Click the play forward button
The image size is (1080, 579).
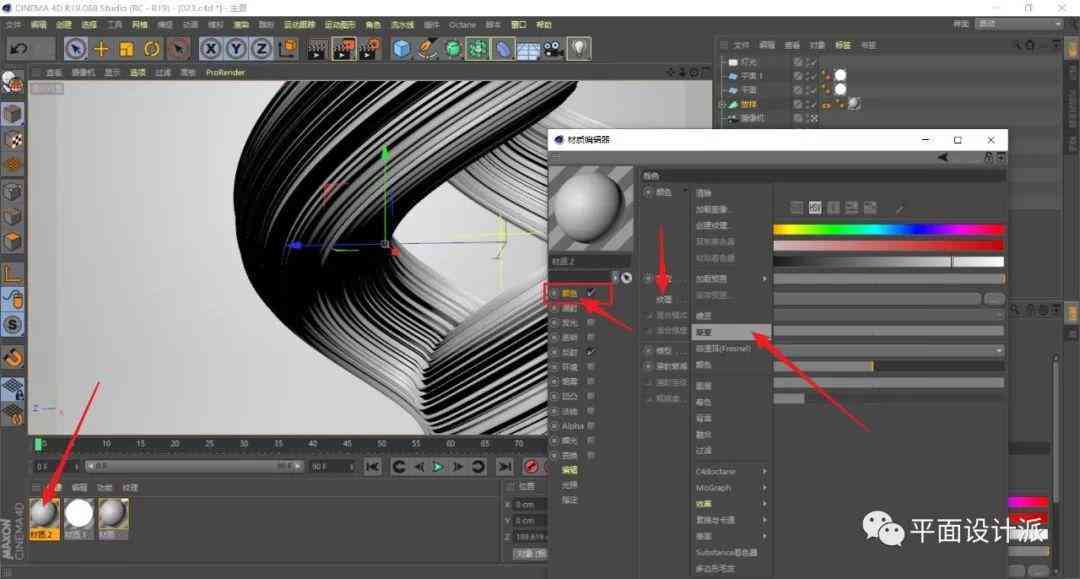(x=438, y=467)
